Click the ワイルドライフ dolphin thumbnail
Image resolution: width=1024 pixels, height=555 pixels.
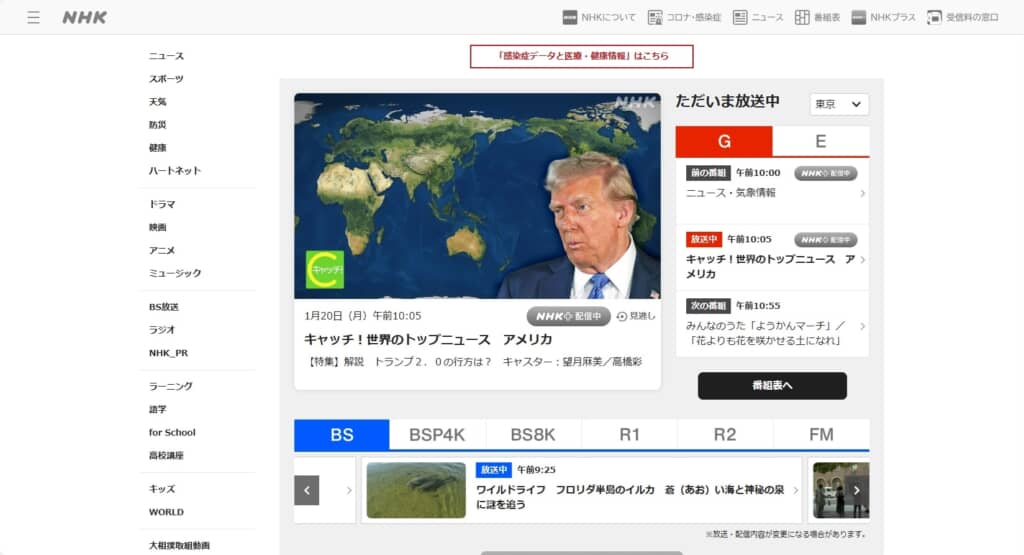click(x=416, y=490)
